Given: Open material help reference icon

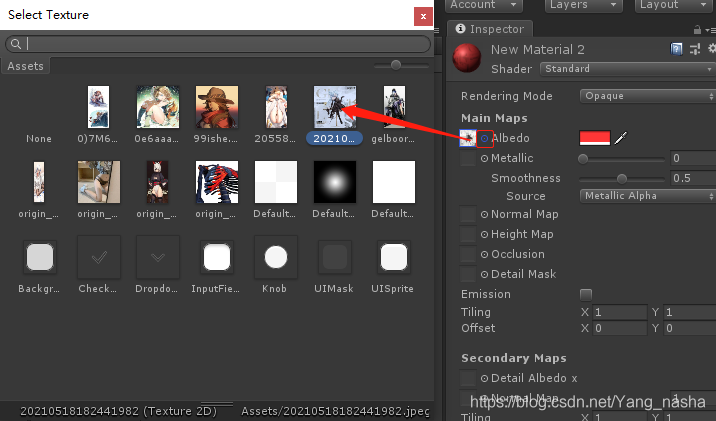Looking at the screenshot, I should click(x=676, y=49).
